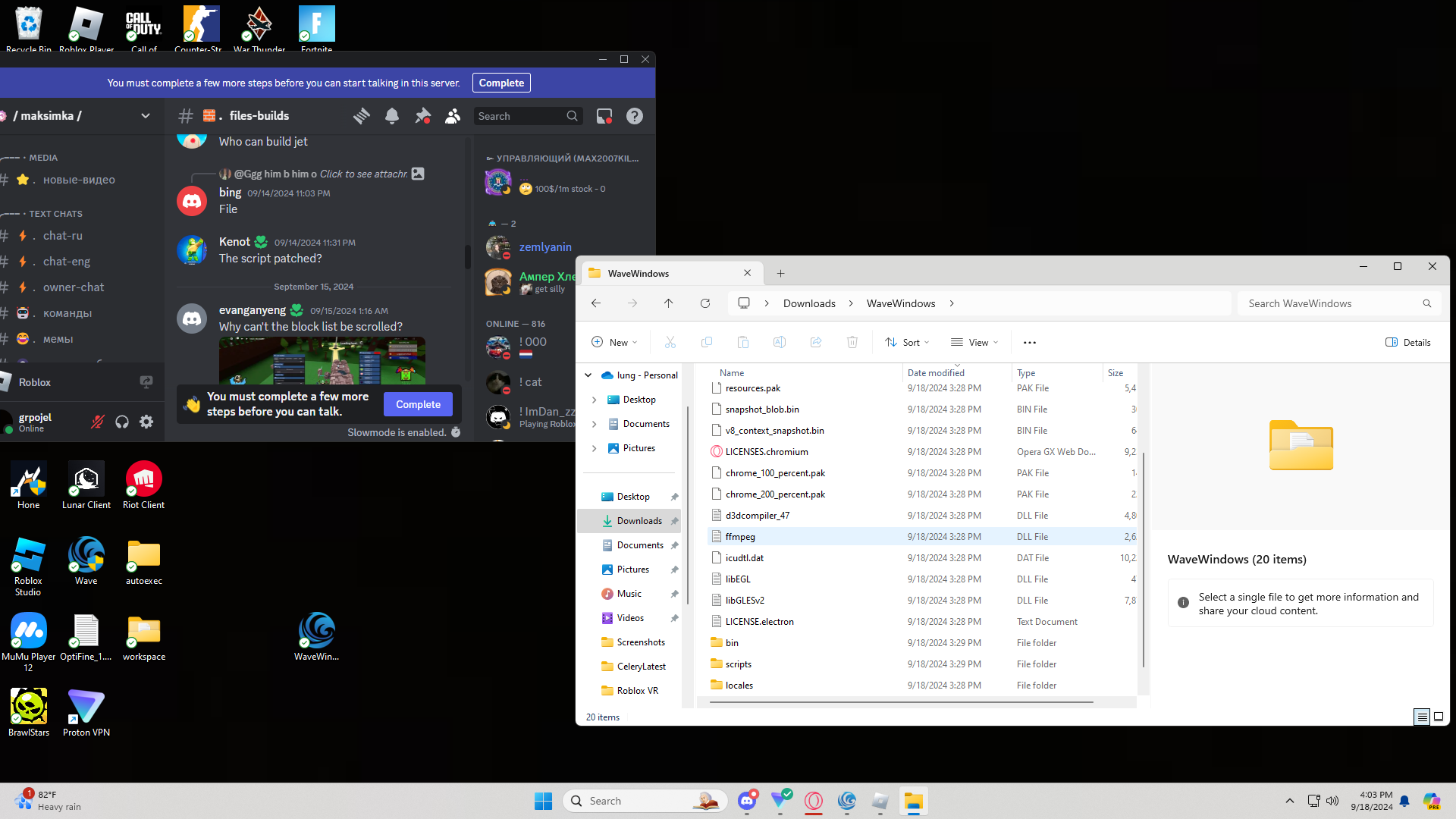Viewport: 1456px width, 819px height.
Task: Open Discord inbox icon
Action: click(604, 116)
